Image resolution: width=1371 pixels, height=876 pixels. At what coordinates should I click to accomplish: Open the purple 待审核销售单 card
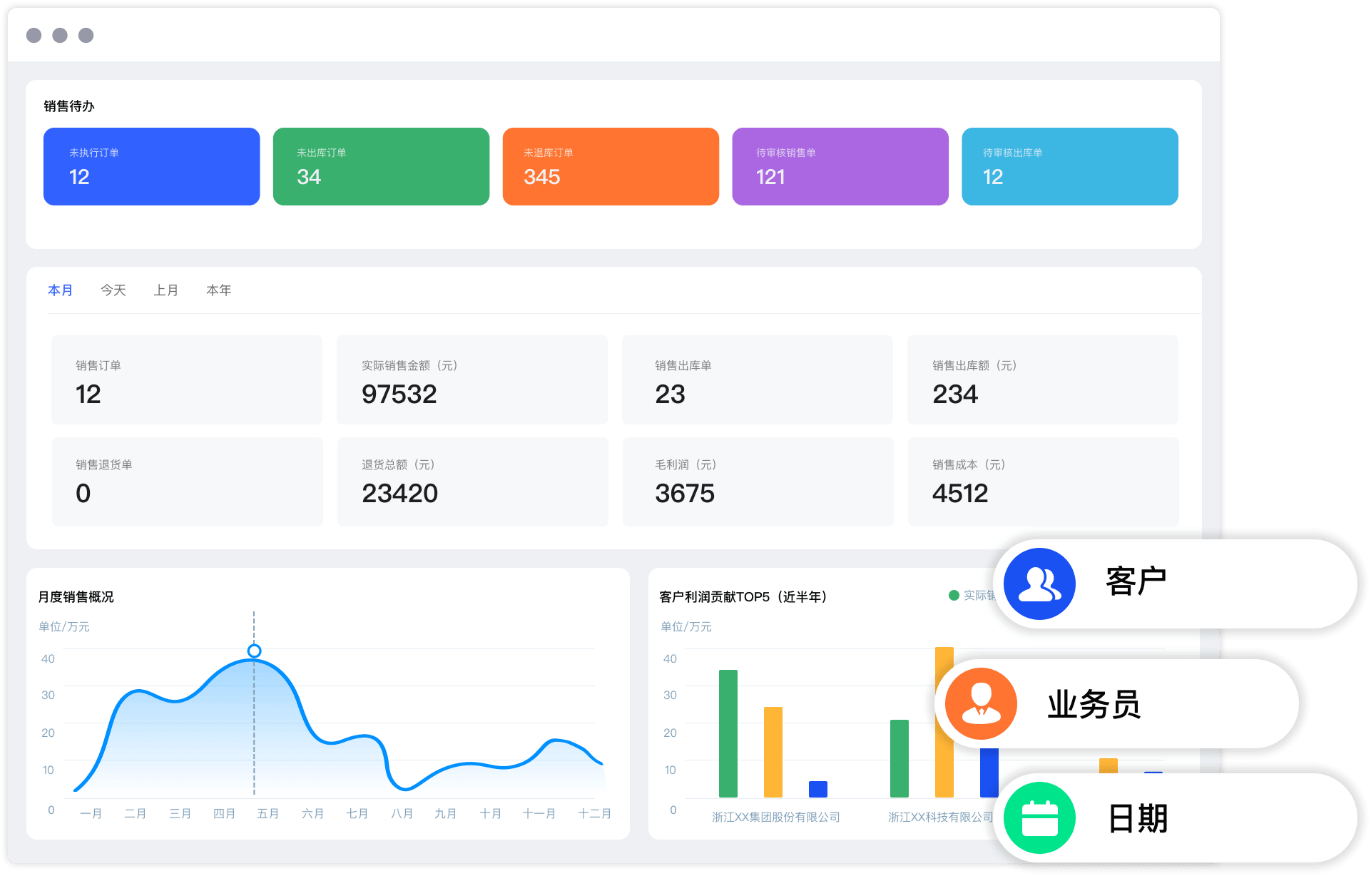pyautogui.click(x=840, y=166)
